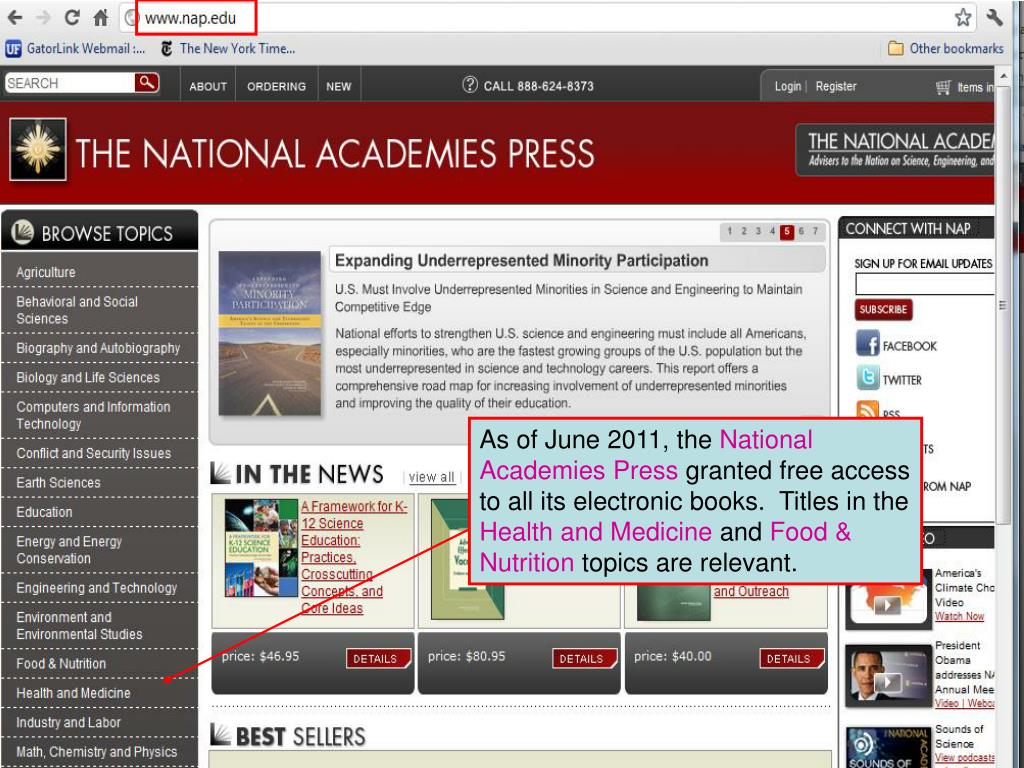Click the In The News view all link
Image resolution: width=1024 pixels, height=768 pixels.
point(431,477)
